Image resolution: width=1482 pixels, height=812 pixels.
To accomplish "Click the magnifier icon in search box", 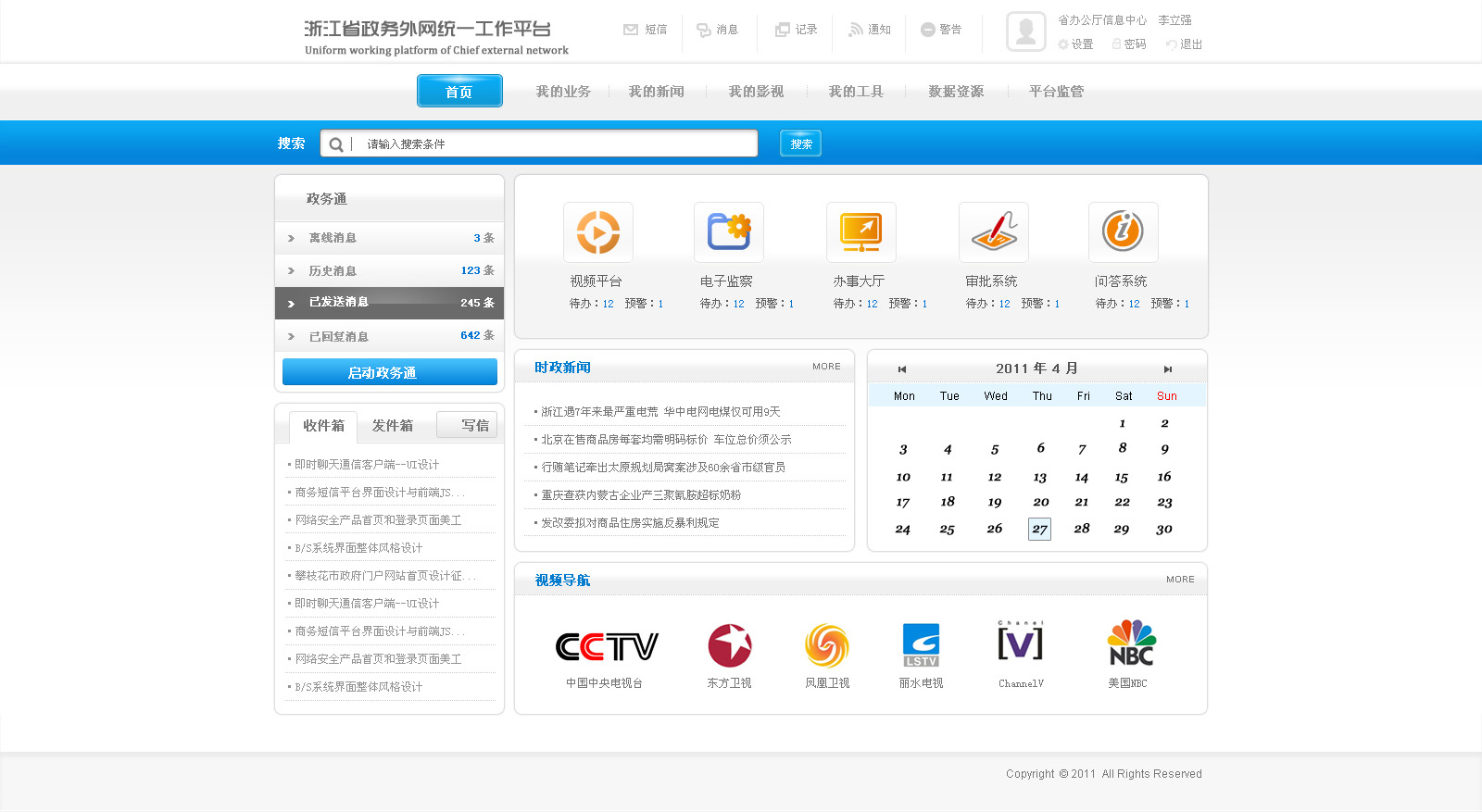I will pyautogui.click(x=336, y=144).
